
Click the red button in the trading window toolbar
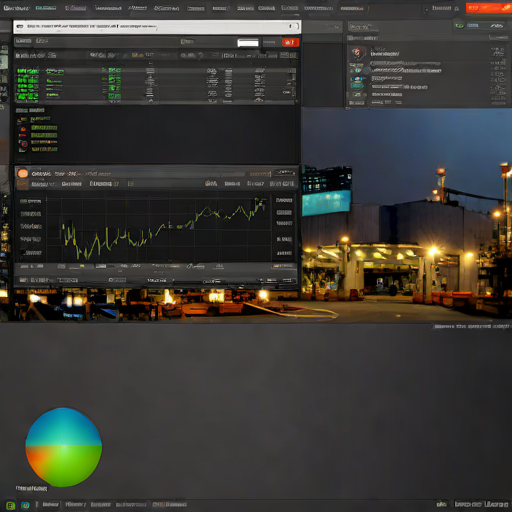click(x=290, y=42)
